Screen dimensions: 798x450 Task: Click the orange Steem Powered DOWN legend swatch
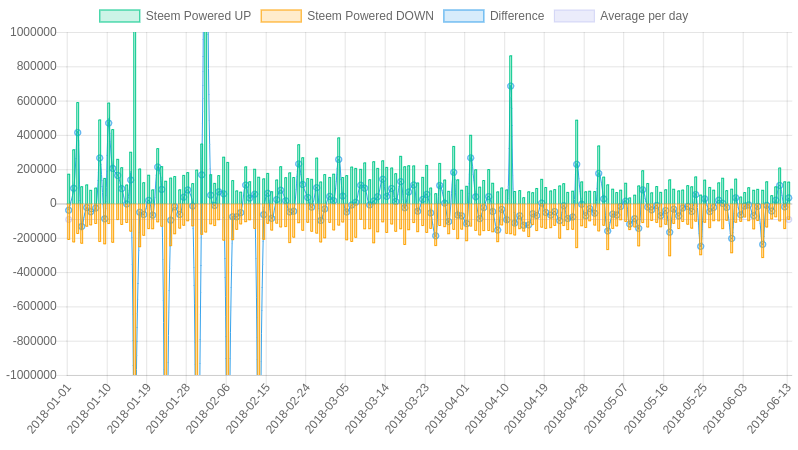[281, 16]
